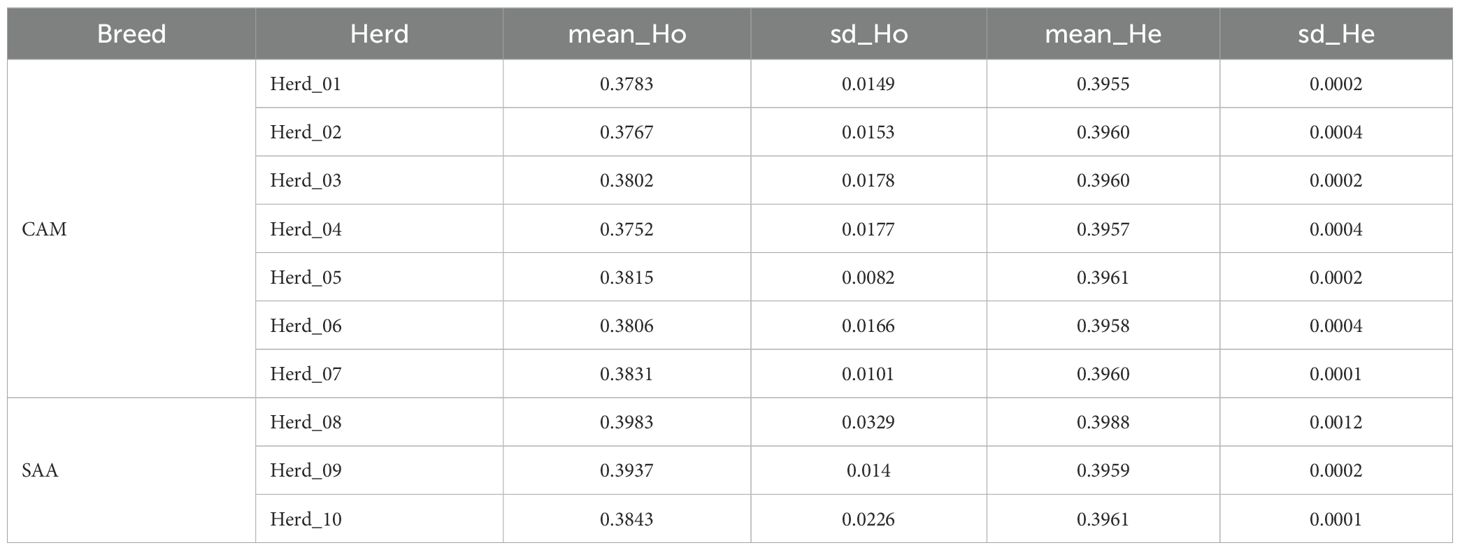Click the mean_He value 0.3955

coord(1103,85)
